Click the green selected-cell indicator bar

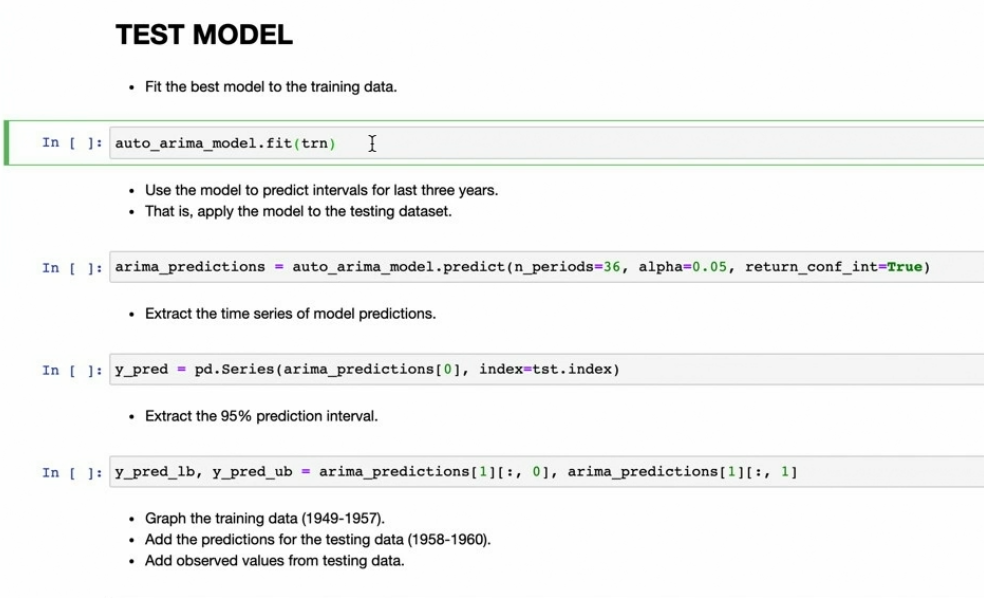[x=6, y=143]
